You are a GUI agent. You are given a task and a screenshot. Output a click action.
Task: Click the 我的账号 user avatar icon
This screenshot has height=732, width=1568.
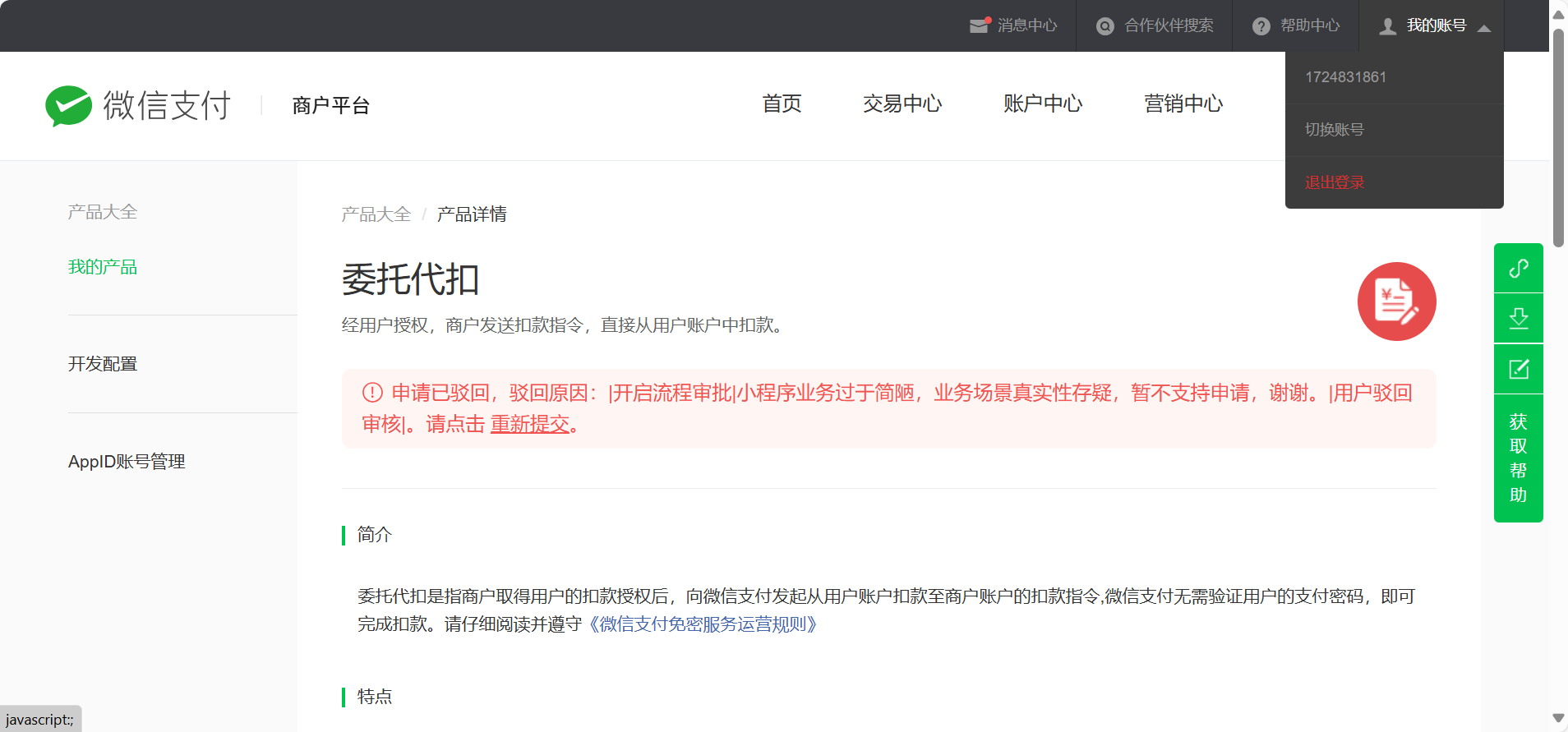click(1388, 26)
